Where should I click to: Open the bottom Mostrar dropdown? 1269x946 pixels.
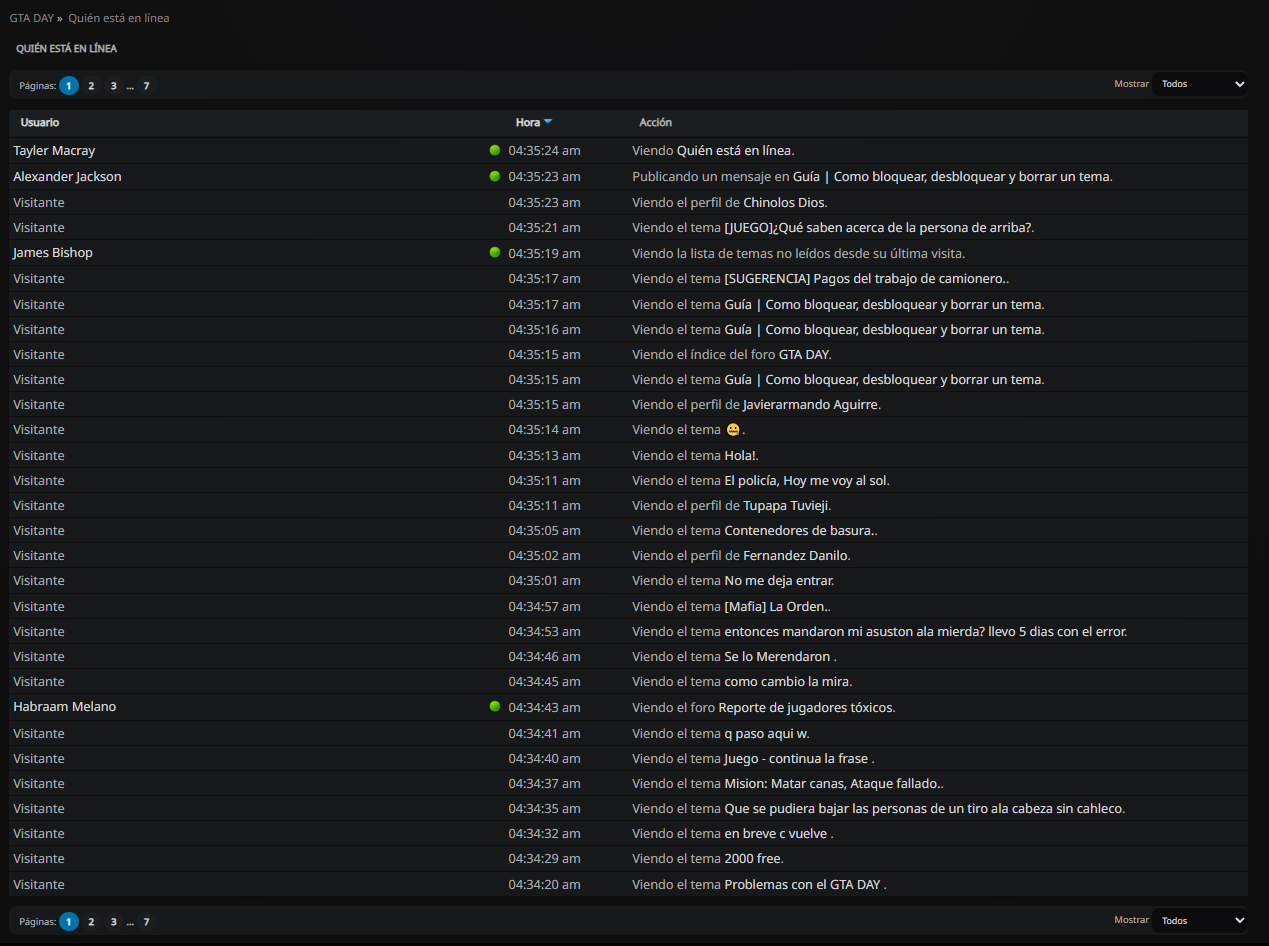[1199, 920]
